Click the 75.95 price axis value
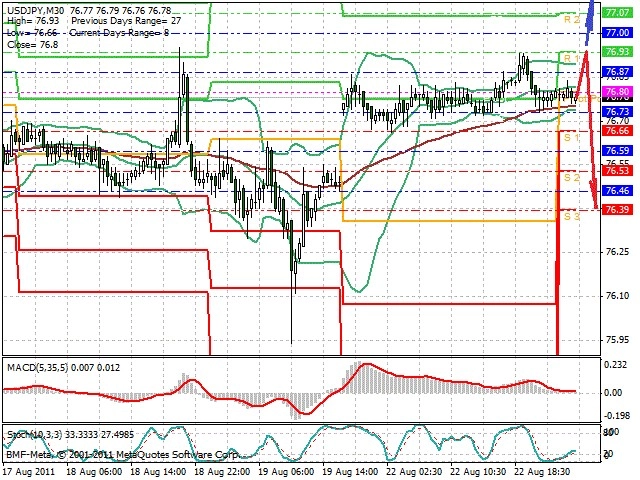The width and height of the screenshot is (640, 480). [x=617, y=340]
